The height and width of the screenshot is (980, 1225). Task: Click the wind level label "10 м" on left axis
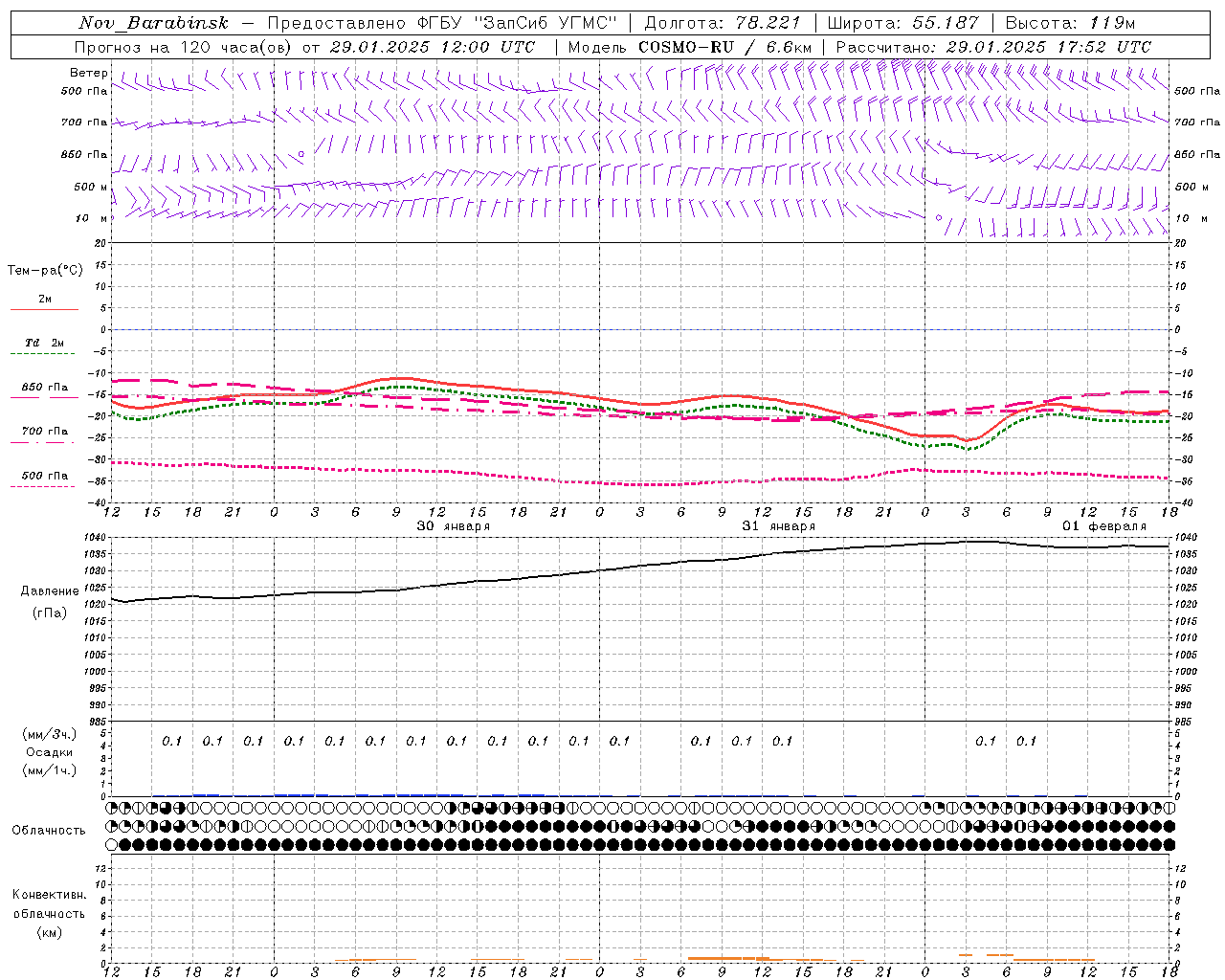coord(93,218)
